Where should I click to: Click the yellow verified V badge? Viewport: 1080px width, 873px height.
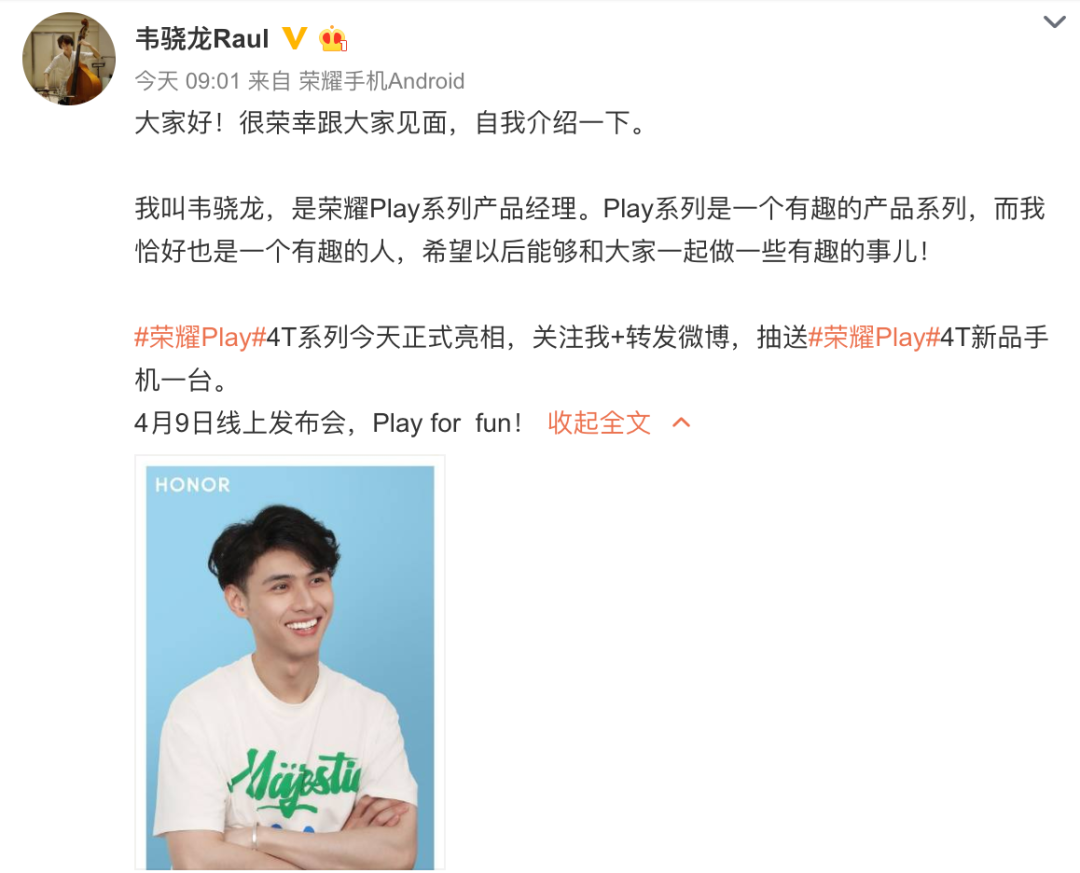[295, 39]
